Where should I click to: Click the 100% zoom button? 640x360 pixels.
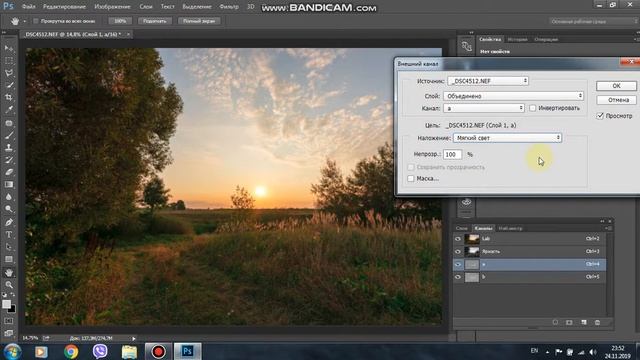click(120, 21)
